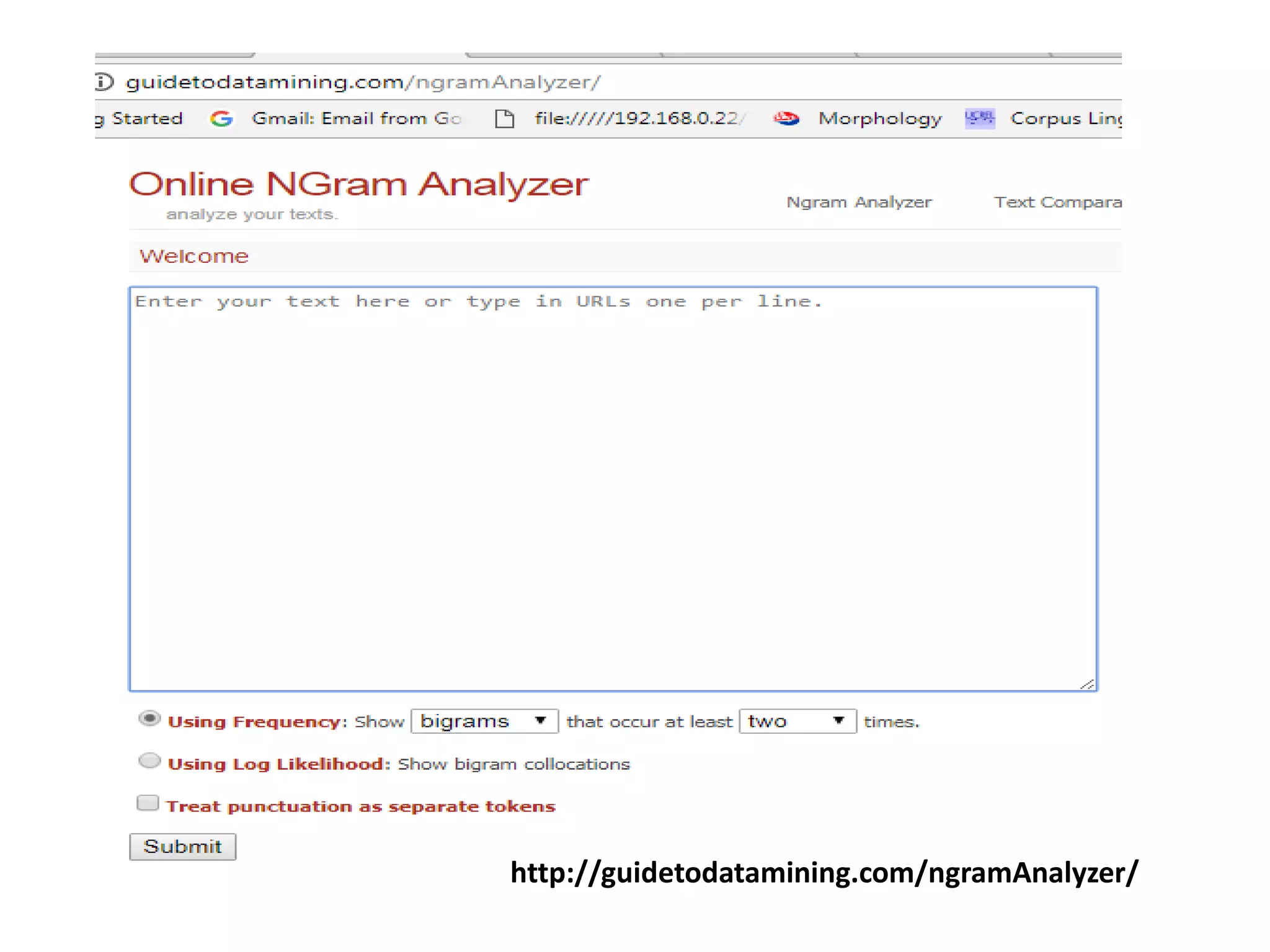Click 'that occur at least' label
This screenshot has width=1270, height=952.
649,722
